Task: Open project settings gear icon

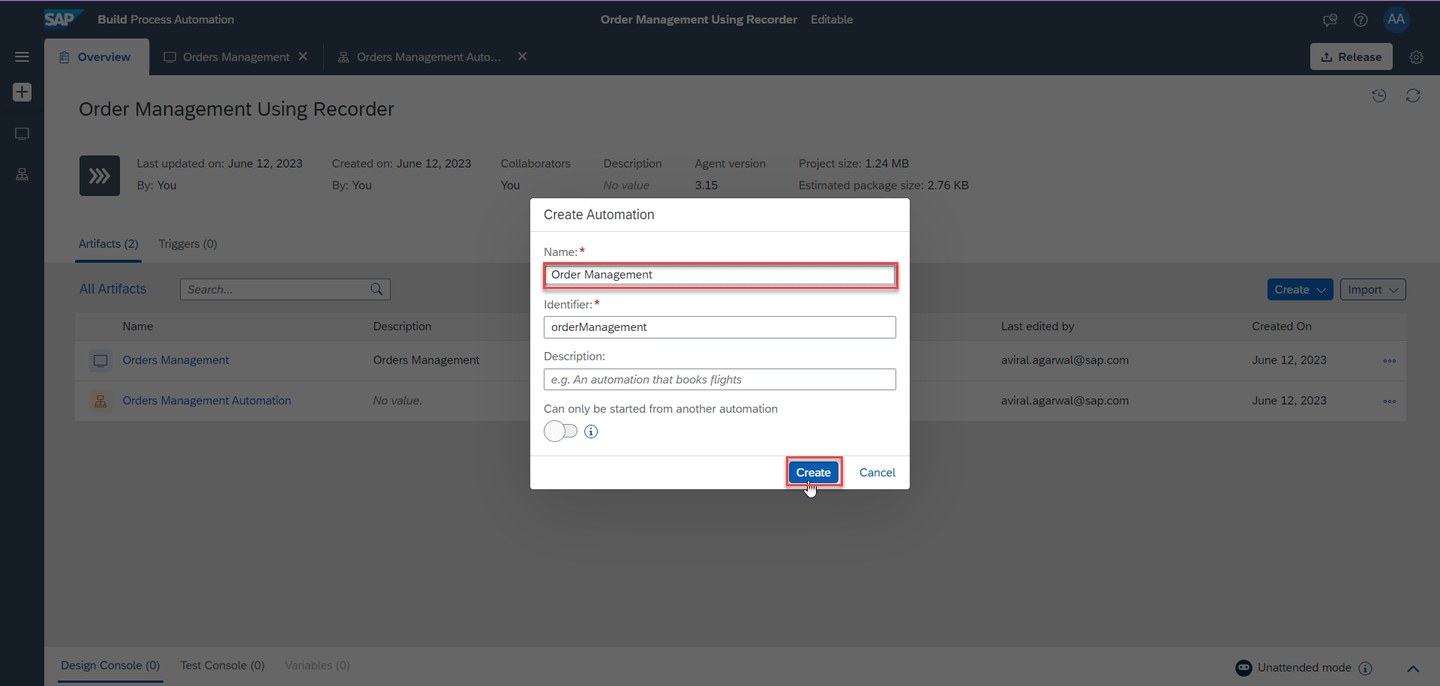Action: 1416,57
